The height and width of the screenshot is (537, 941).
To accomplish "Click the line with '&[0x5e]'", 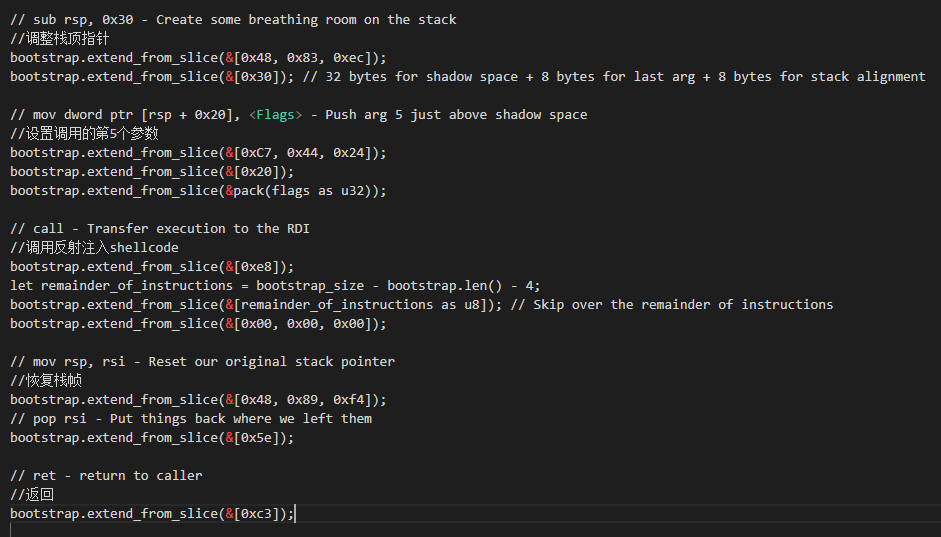I will pos(152,438).
